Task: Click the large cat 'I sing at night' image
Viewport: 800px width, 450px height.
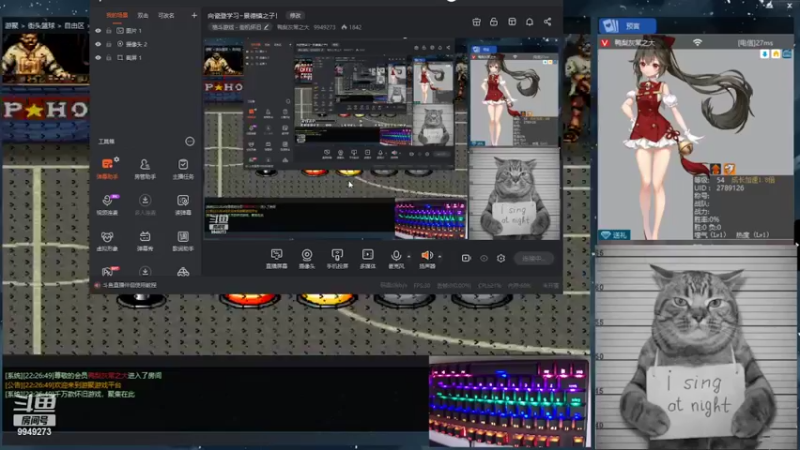Action: (695, 347)
